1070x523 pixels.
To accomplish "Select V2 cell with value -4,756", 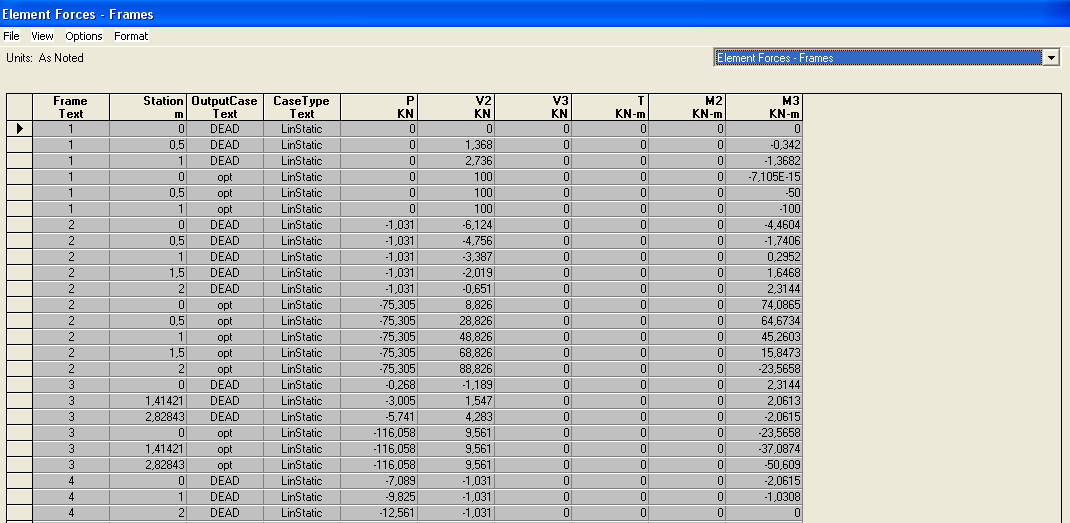I will tap(457, 241).
